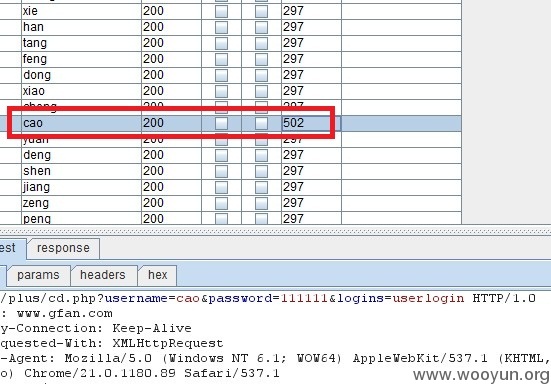551x384 pixels.
Task: Click the 297 length cell in zeng row
Action: [x=311, y=203]
